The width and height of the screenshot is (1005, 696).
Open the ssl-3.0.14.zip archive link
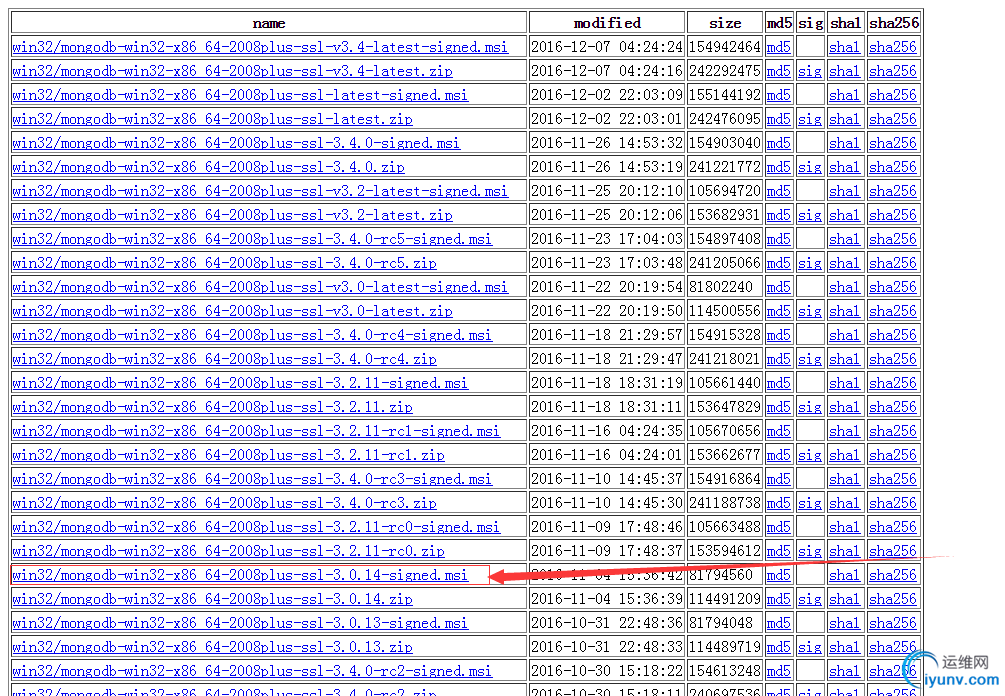click(x=213, y=600)
